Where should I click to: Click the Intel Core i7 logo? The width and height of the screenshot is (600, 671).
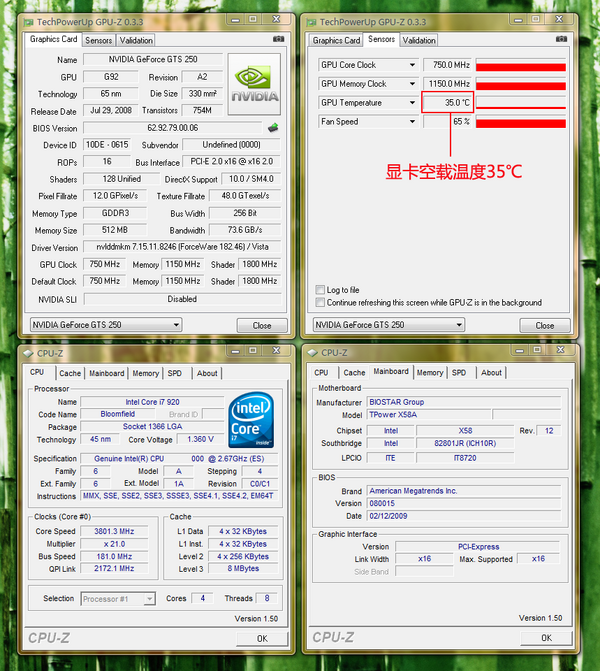click(251, 420)
